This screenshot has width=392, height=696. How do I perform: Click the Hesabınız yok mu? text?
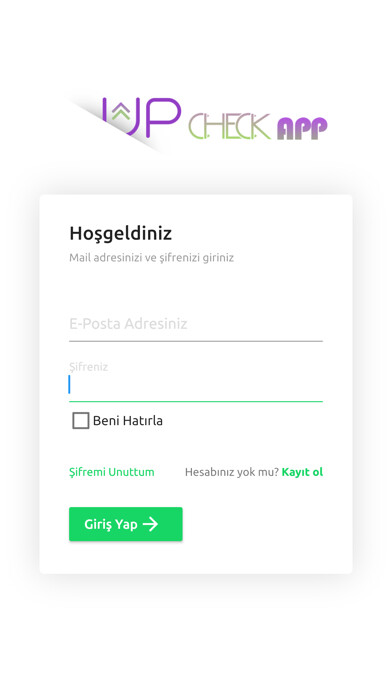(232, 472)
